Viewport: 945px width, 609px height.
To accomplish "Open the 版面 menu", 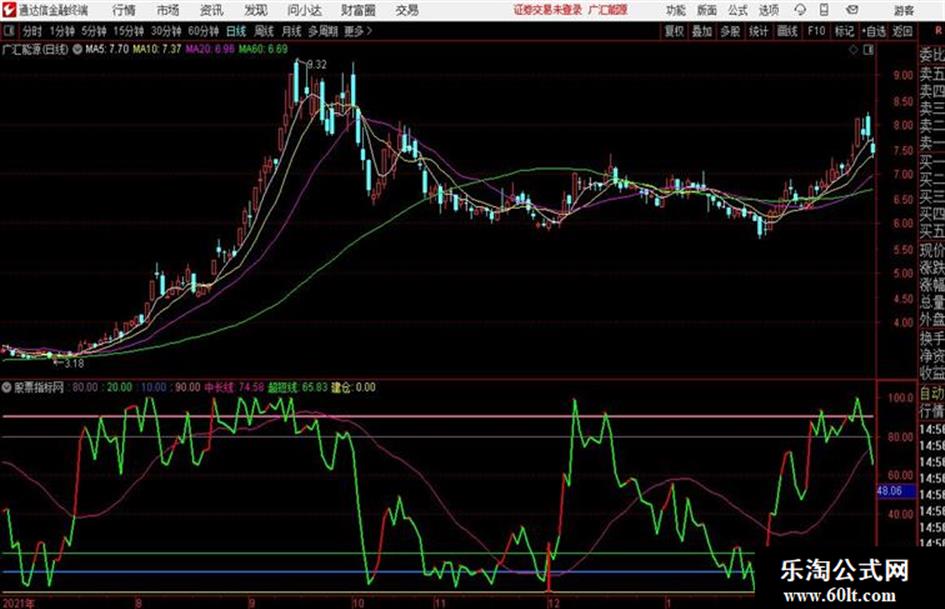I will click(706, 10).
